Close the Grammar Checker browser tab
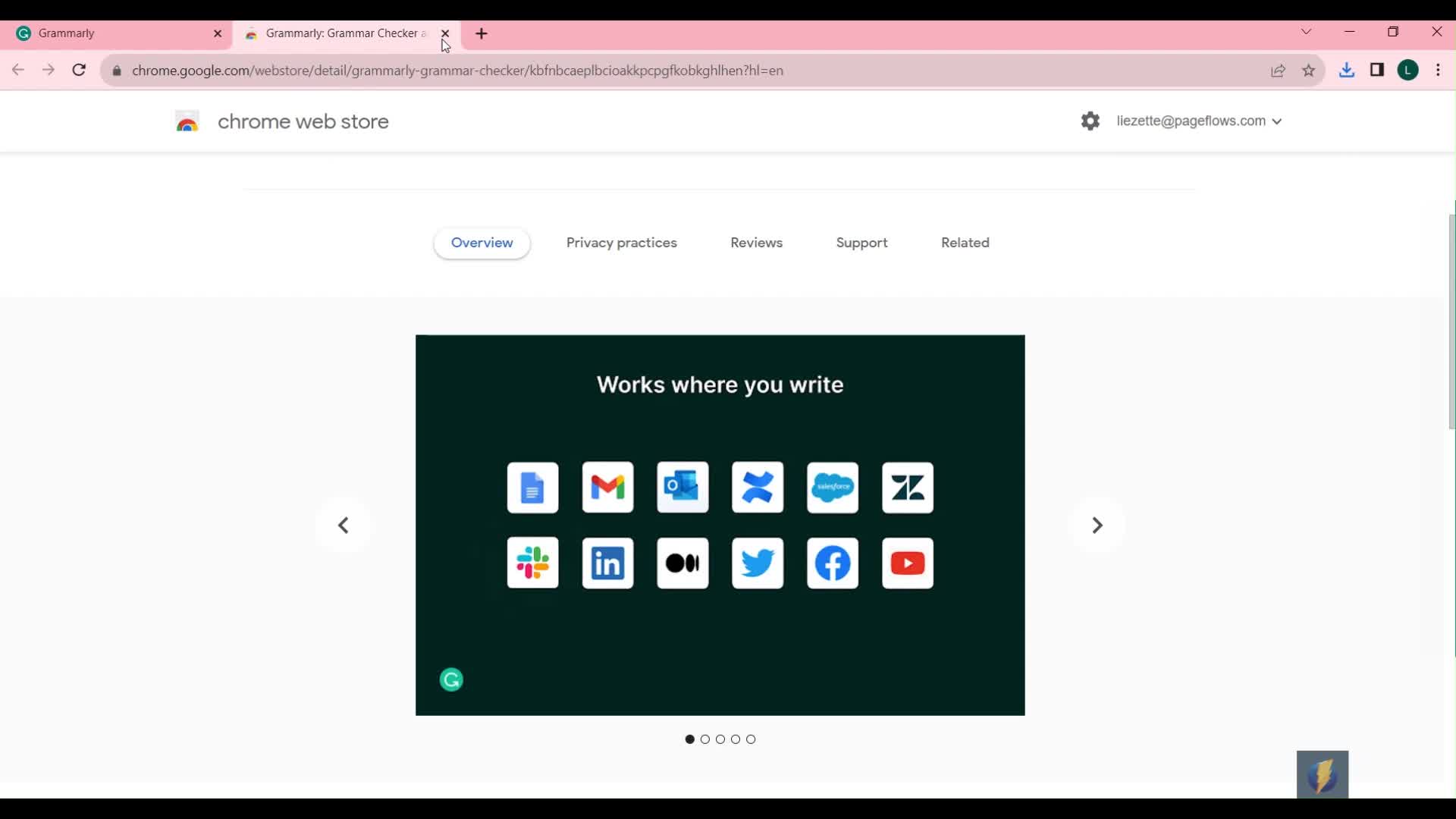 click(x=445, y=33)
